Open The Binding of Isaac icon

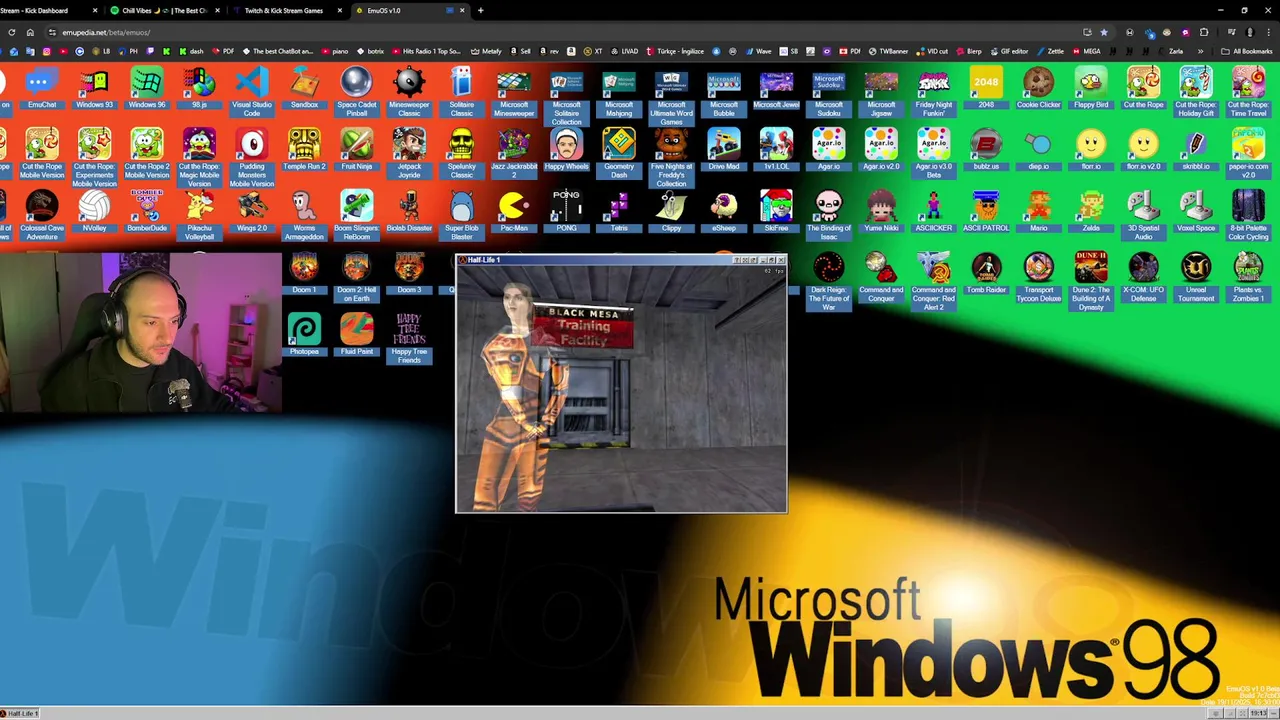pos(829,215)
